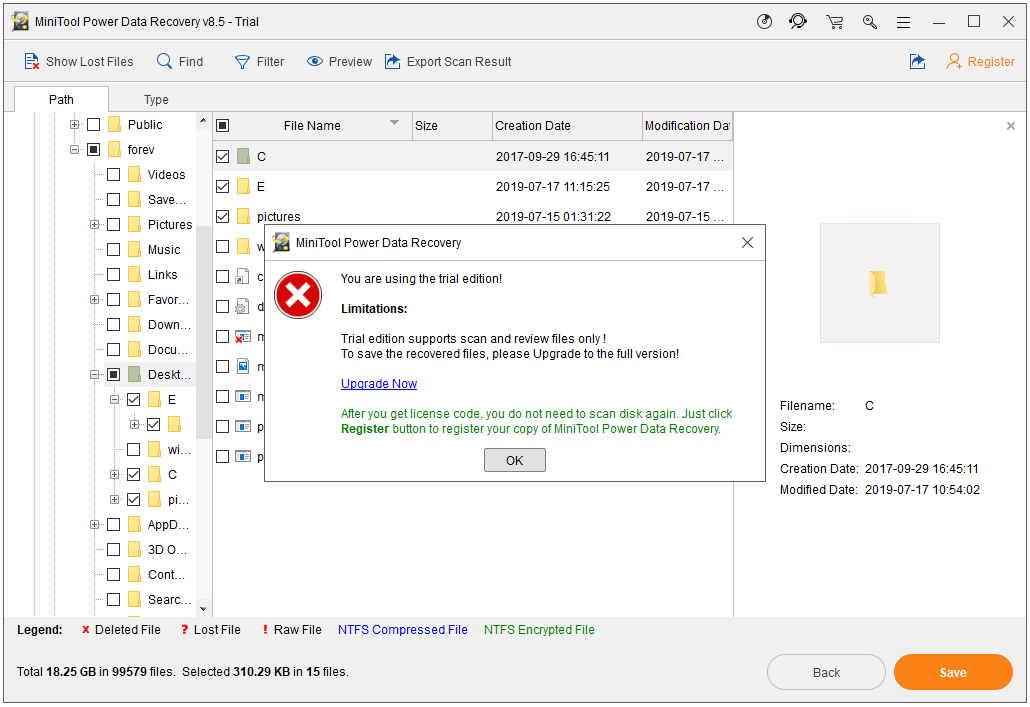Click folder icon of pictures row
The width and height of the screenshot is (1030, 707).
tap(243, 216)
